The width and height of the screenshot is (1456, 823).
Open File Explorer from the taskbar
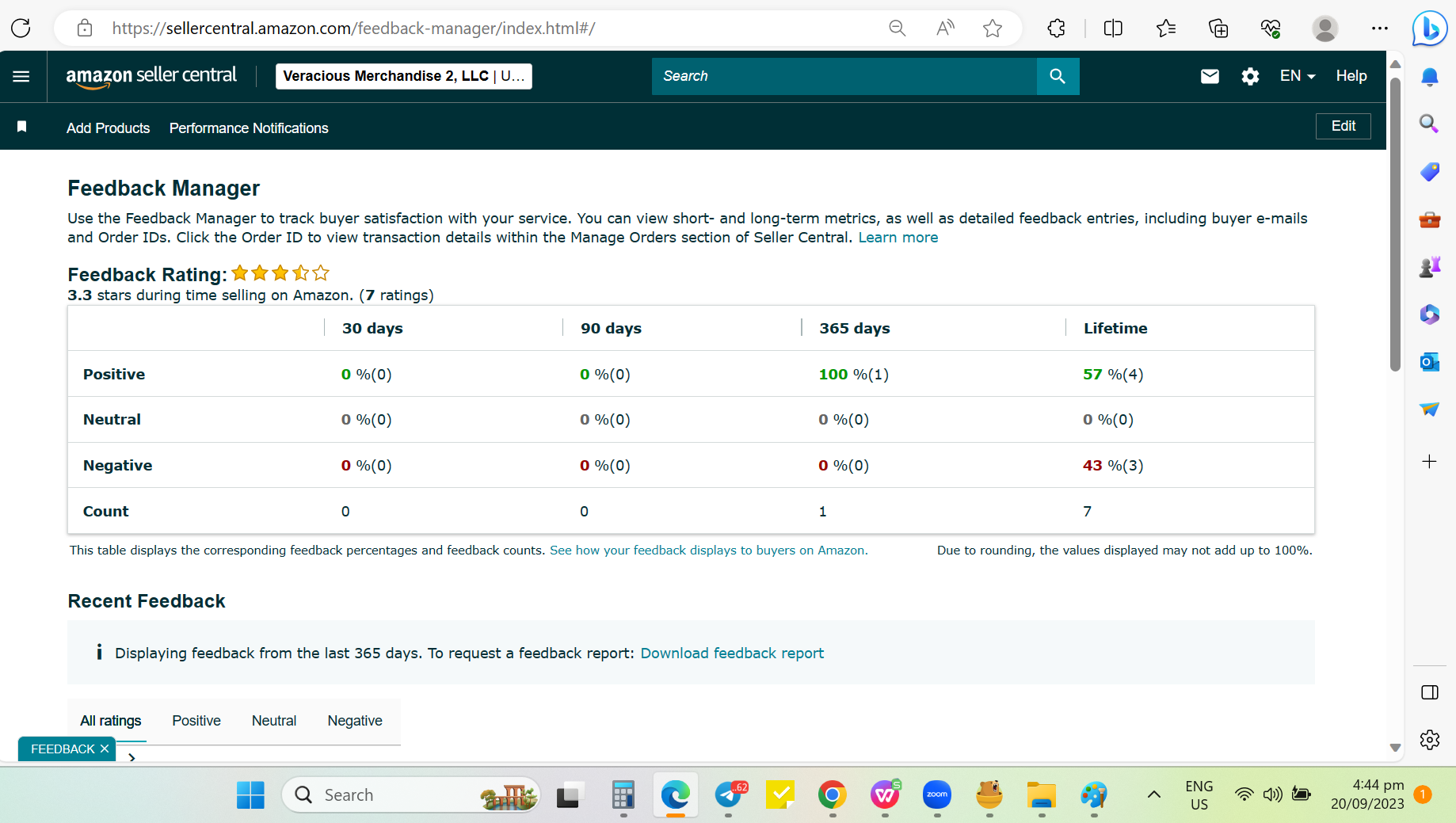tap(1042, 794)
